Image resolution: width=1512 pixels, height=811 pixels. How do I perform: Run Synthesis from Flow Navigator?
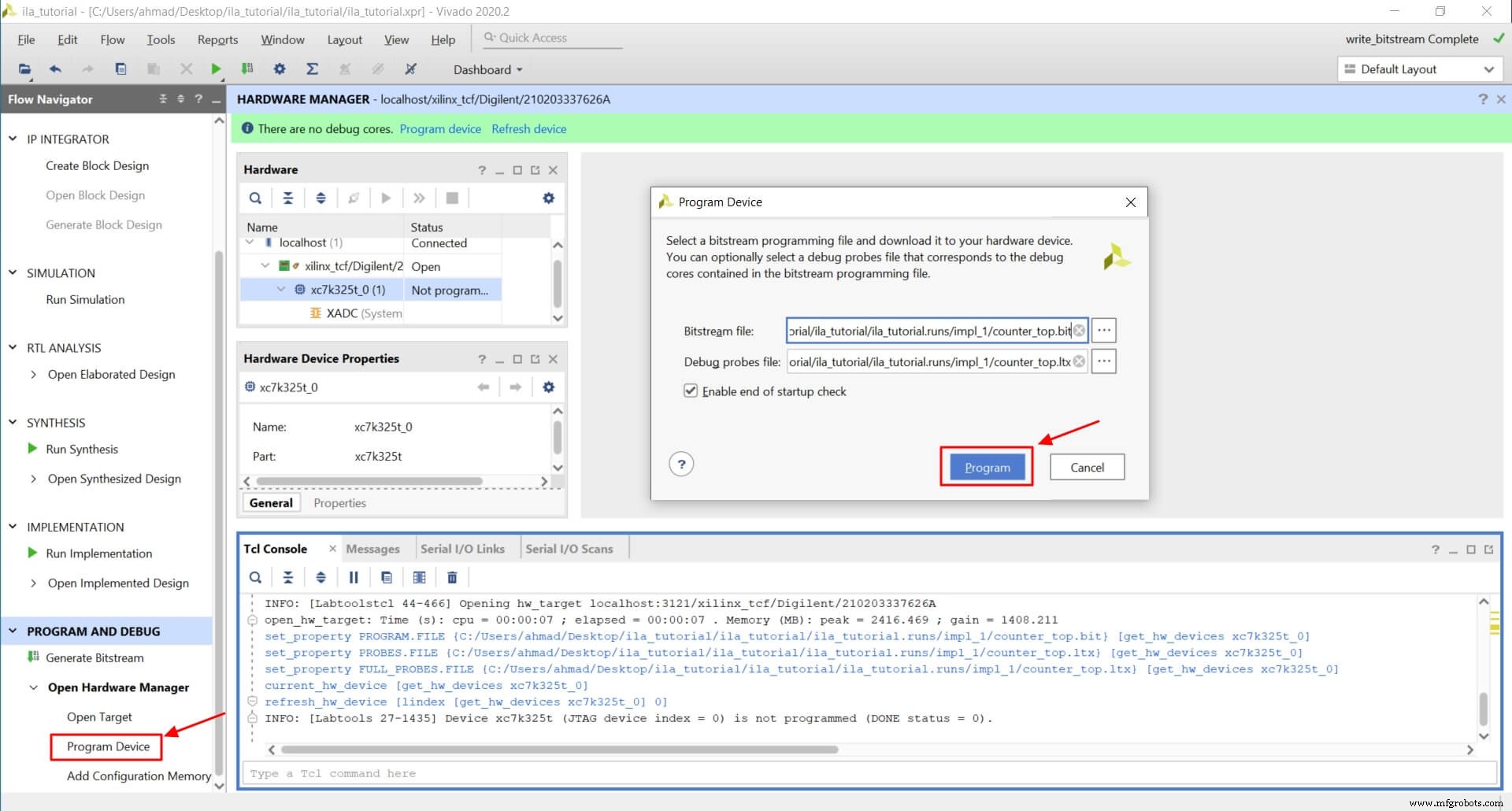(82, 449)
